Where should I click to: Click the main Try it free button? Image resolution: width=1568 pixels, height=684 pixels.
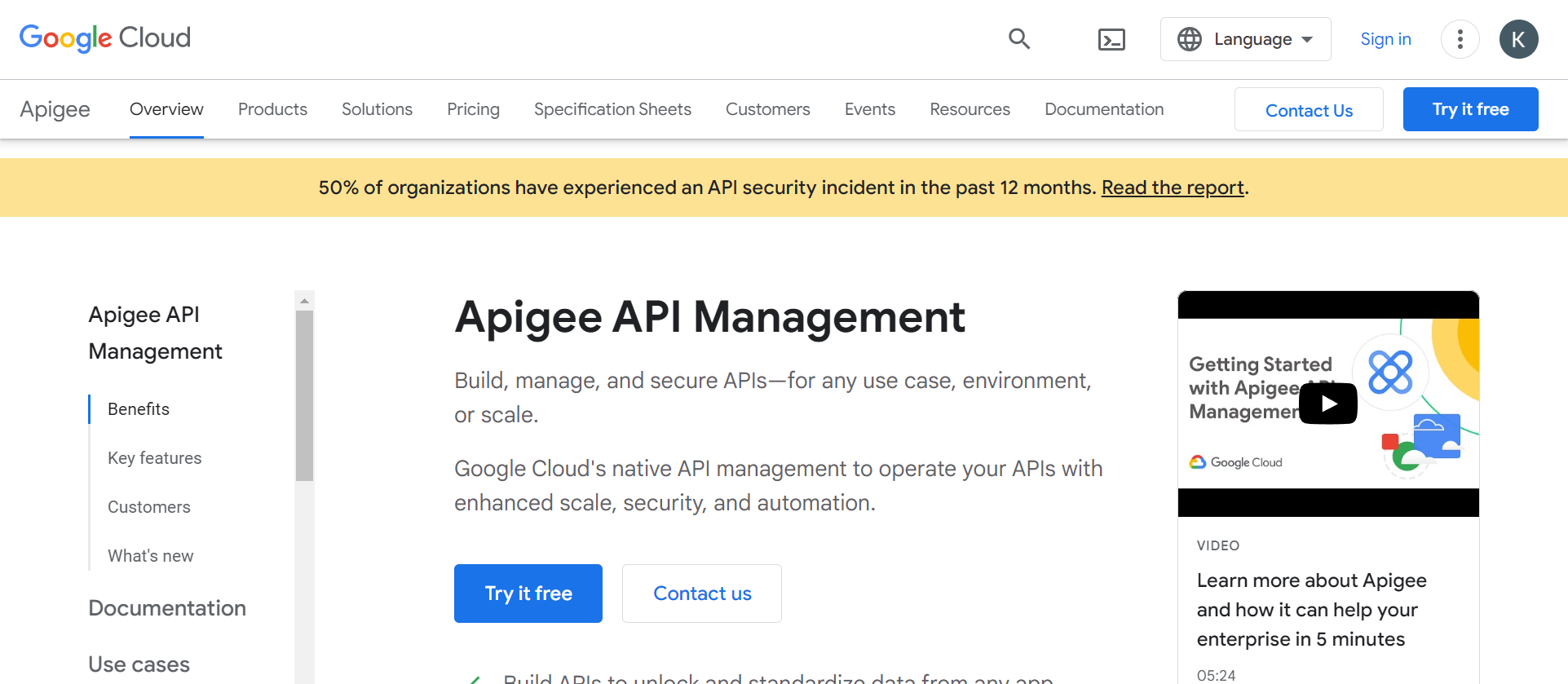point(528,594)
